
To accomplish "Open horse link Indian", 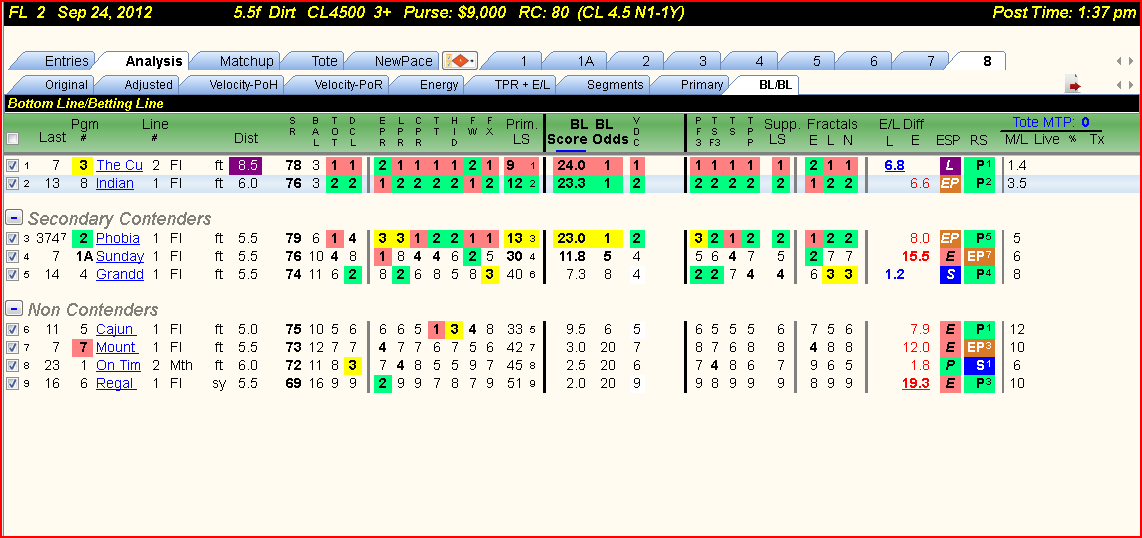I will [114, 183].
